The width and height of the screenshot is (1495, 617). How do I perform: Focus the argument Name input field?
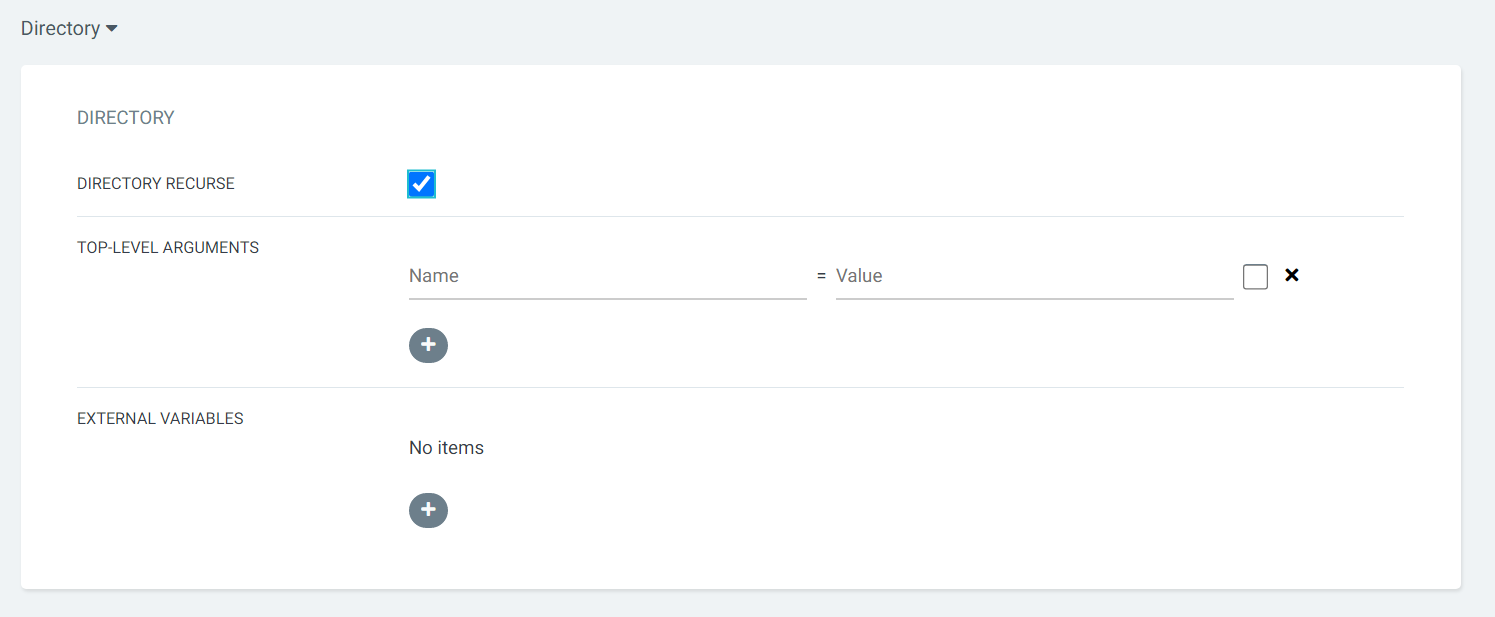tap(607, 276)
